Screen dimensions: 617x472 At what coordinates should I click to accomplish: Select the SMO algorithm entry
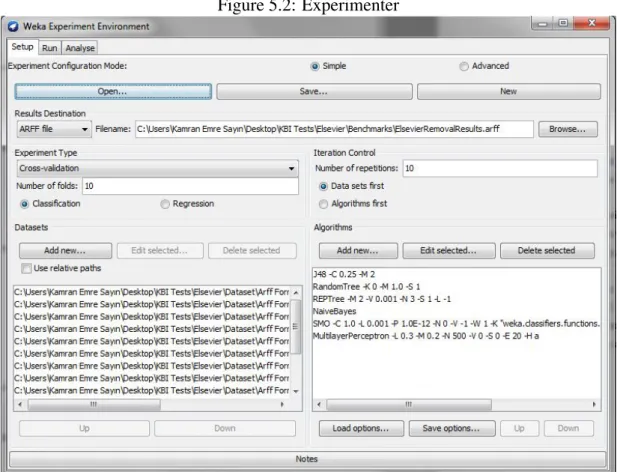click(456, 324)
